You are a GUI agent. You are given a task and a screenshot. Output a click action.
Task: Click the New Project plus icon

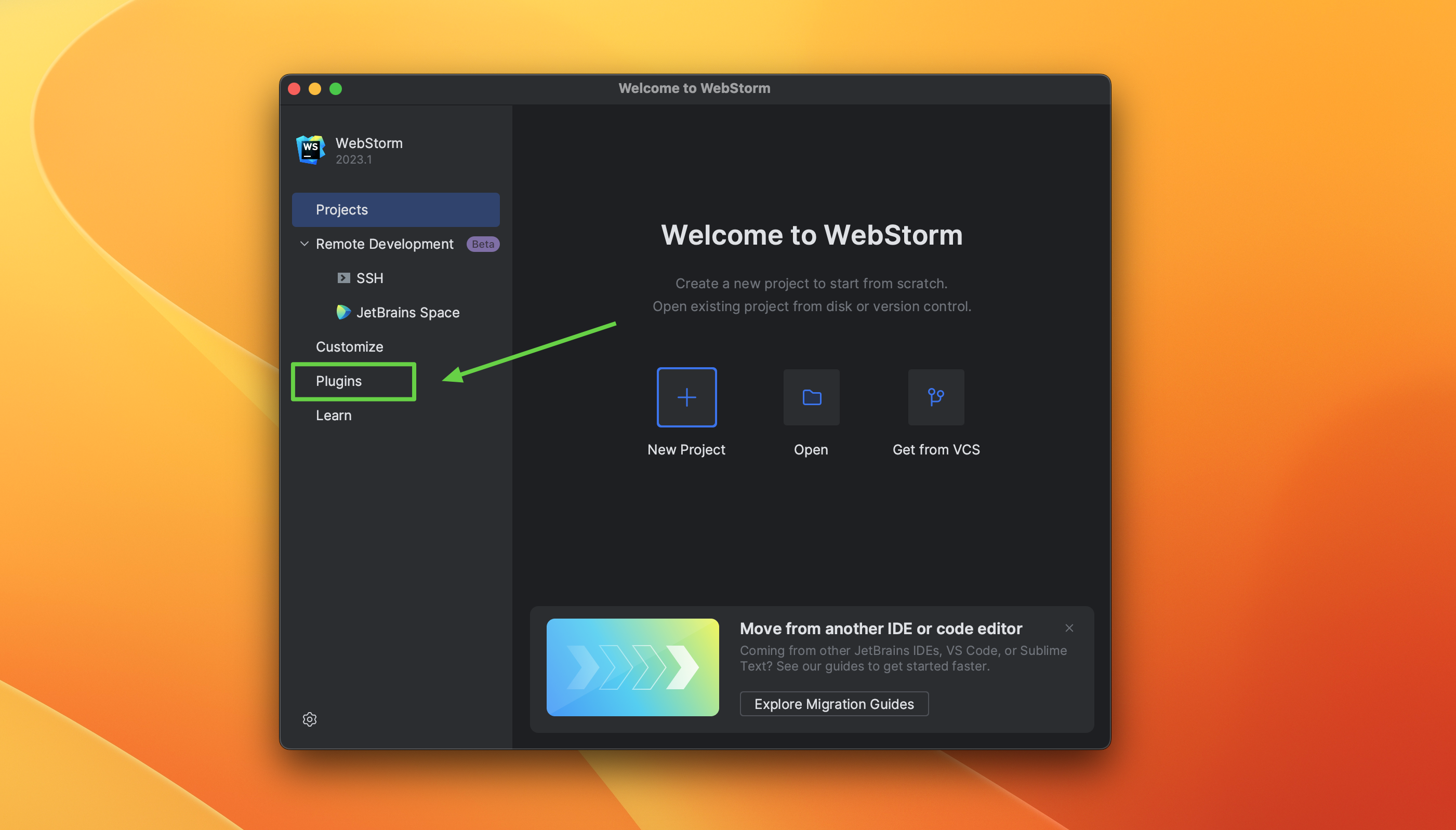686,397
